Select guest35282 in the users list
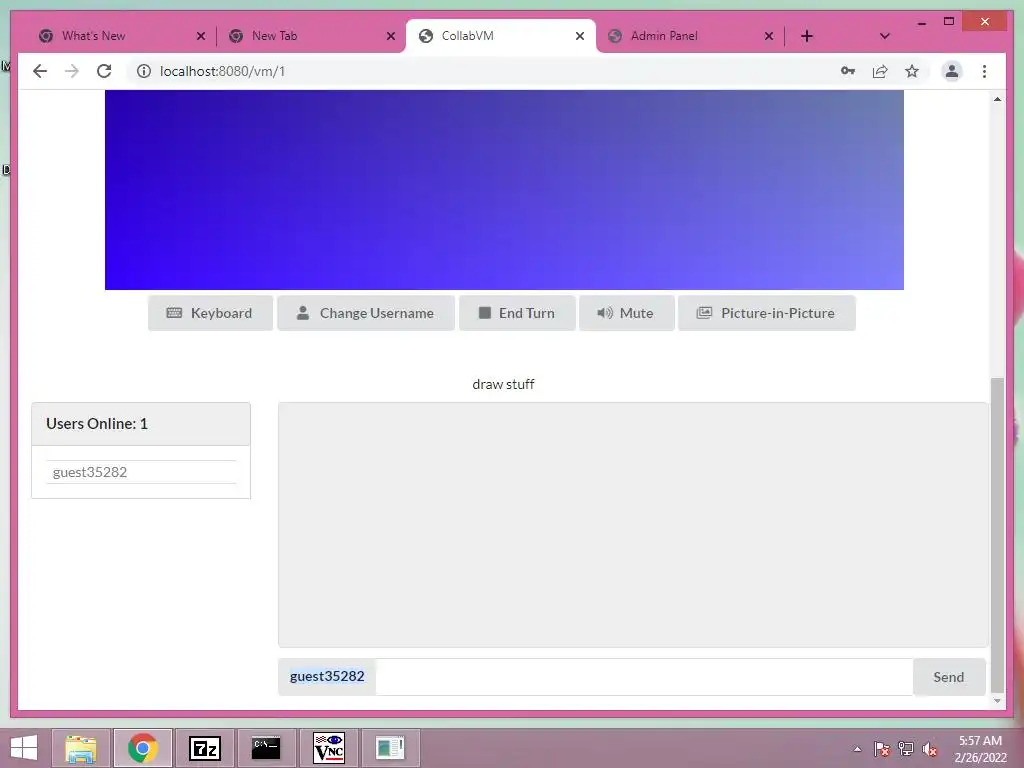The image size is (1024, 768). point(140,472)
